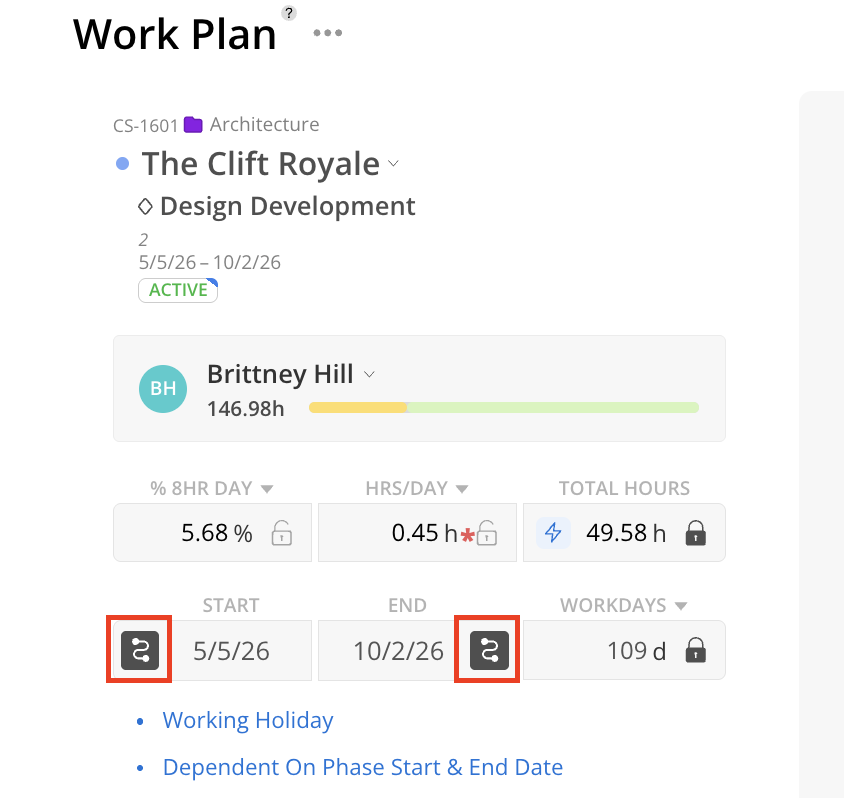Click the dependency icon beside the End date
844x798 pixels.
(489, 651)
